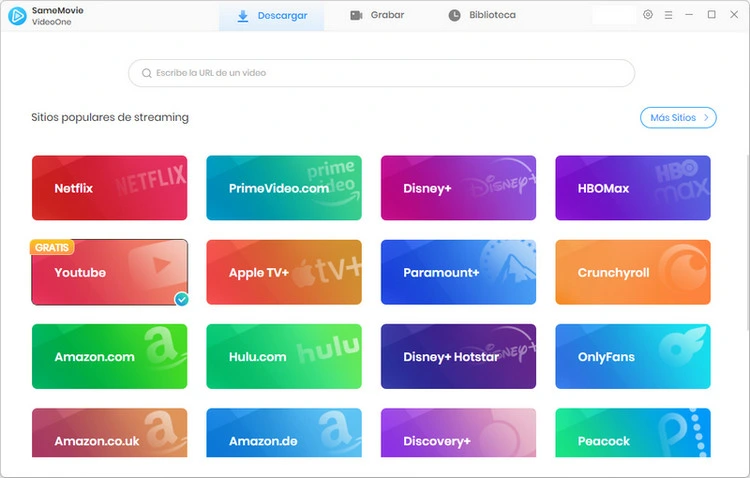Open the hamburger menu in title bar
Screen dimensions: 750x478
pos(668,15)
